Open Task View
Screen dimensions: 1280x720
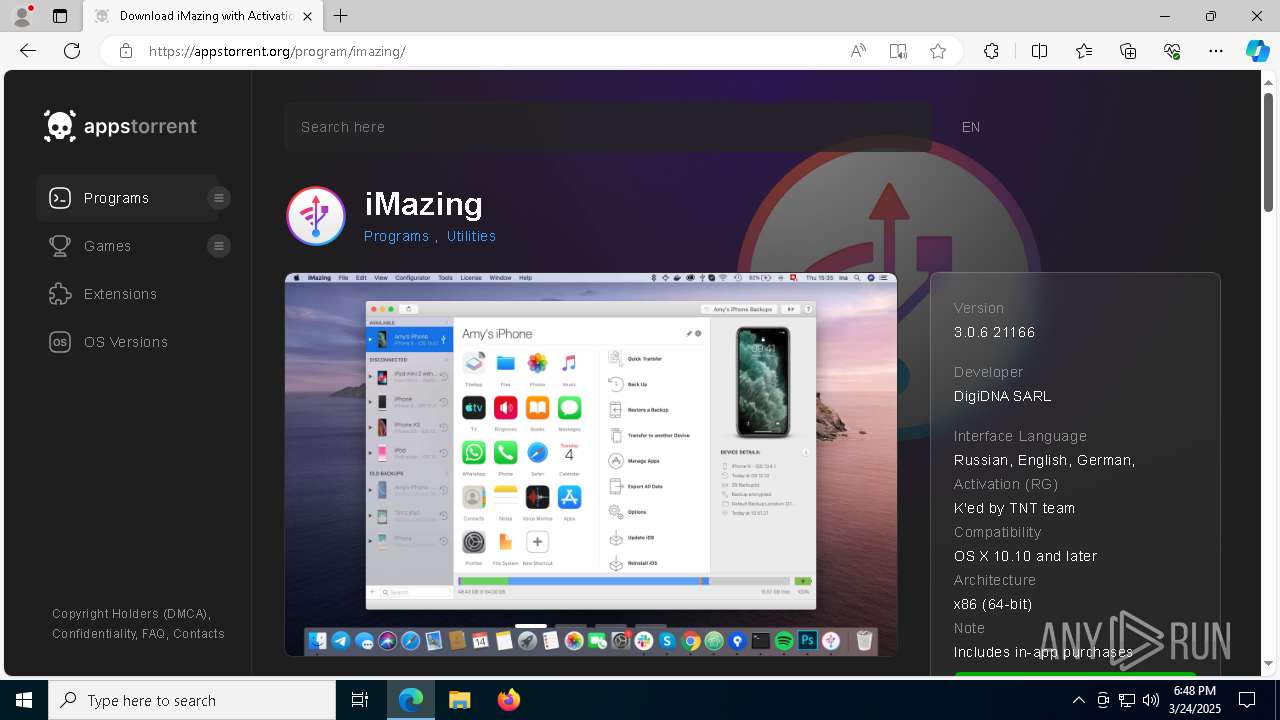pyautogui.click(x=360, y=700)
